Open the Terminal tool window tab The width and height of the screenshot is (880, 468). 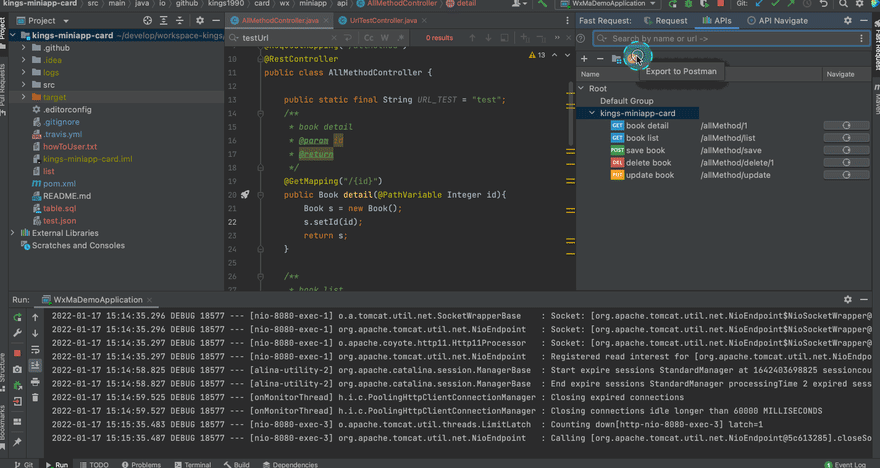coord(192,464)
